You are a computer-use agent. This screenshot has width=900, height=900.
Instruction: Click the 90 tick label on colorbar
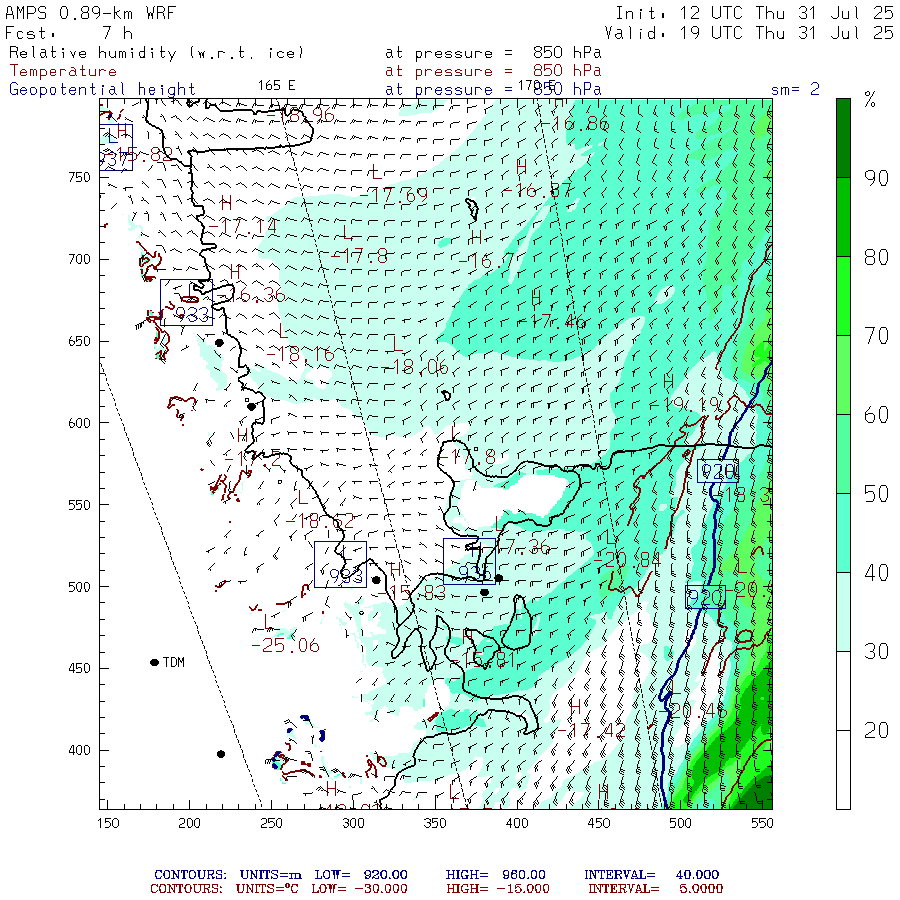(876, 179)
